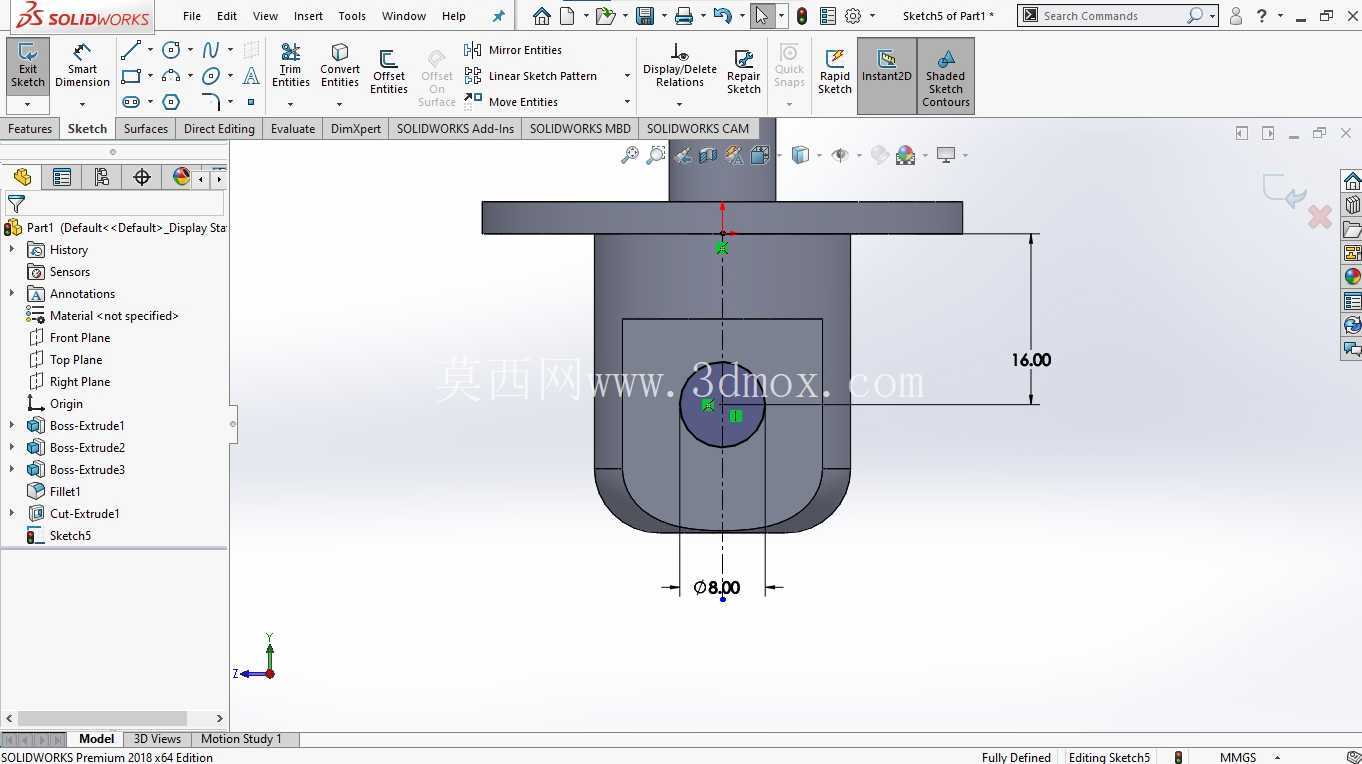Screen dimensions: 1362x764
Task: Open the PropertyManager tab icon
Action: coord(62,177)
